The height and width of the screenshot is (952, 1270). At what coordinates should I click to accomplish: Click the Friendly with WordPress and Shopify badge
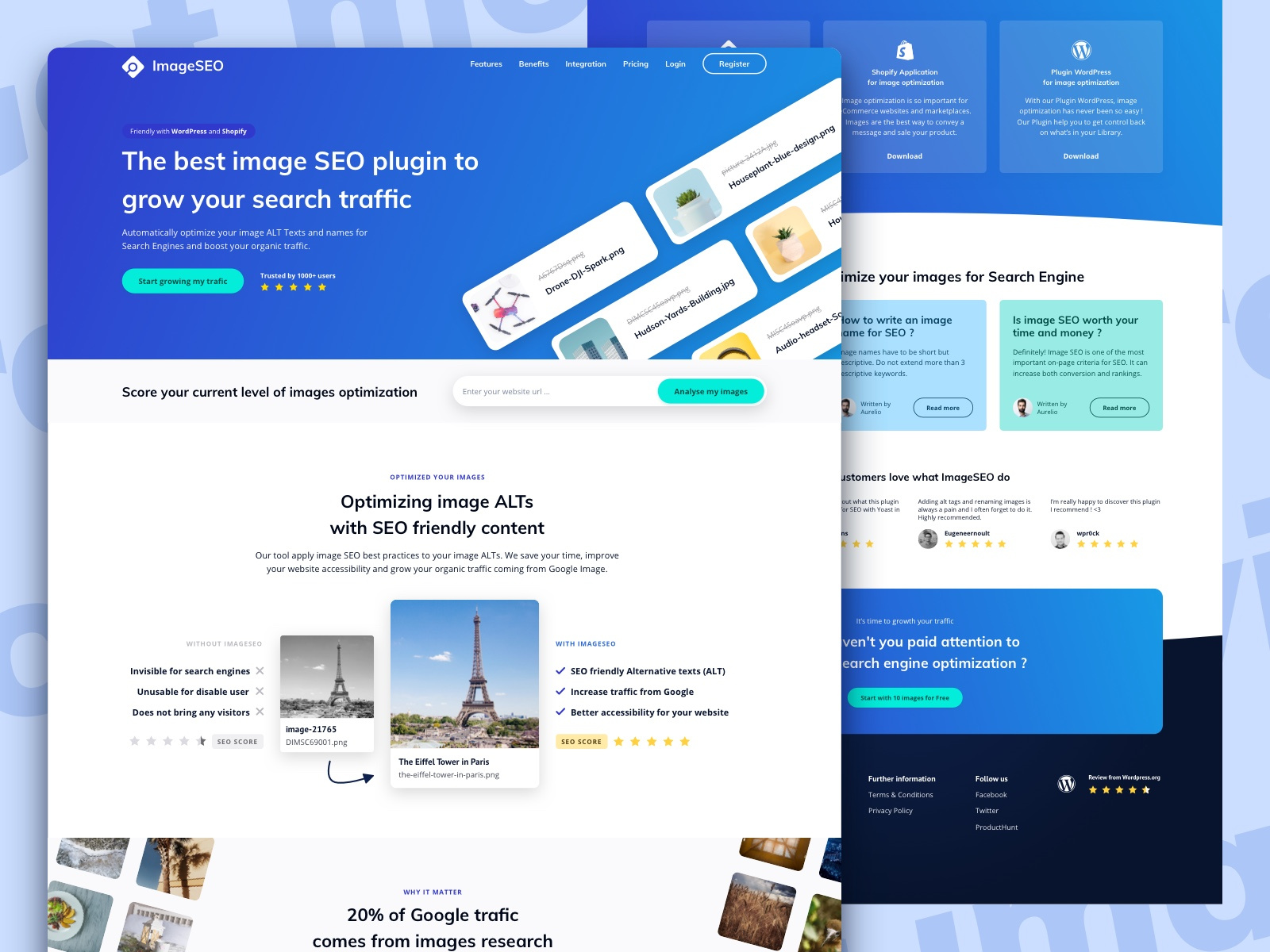point(188,132)
